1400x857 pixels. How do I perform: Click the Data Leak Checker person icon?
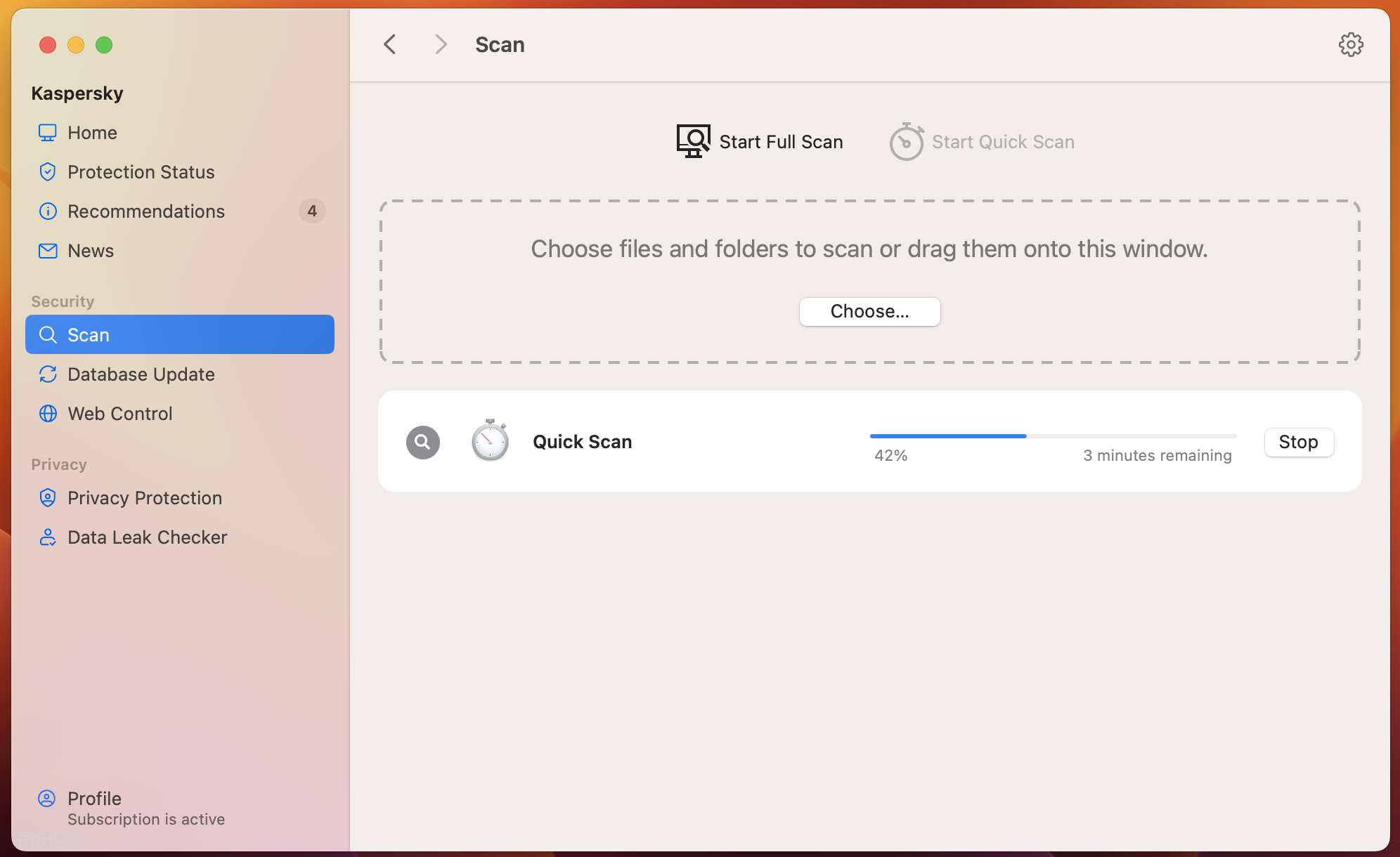pos(48,537)
